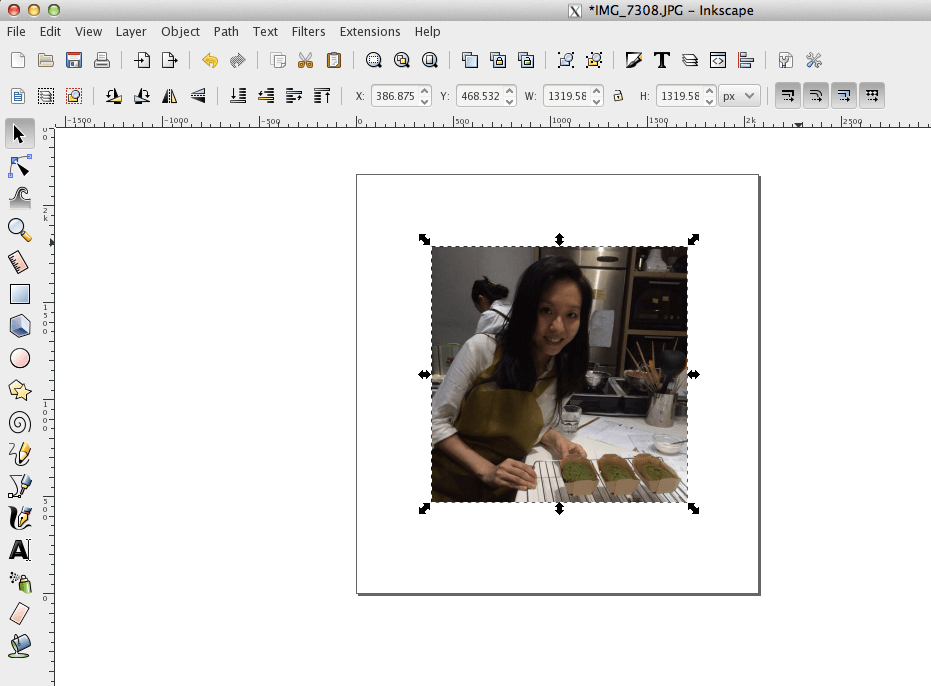Click the Import icon
This screenshot has width=931, height=686.
coord(142,60)
